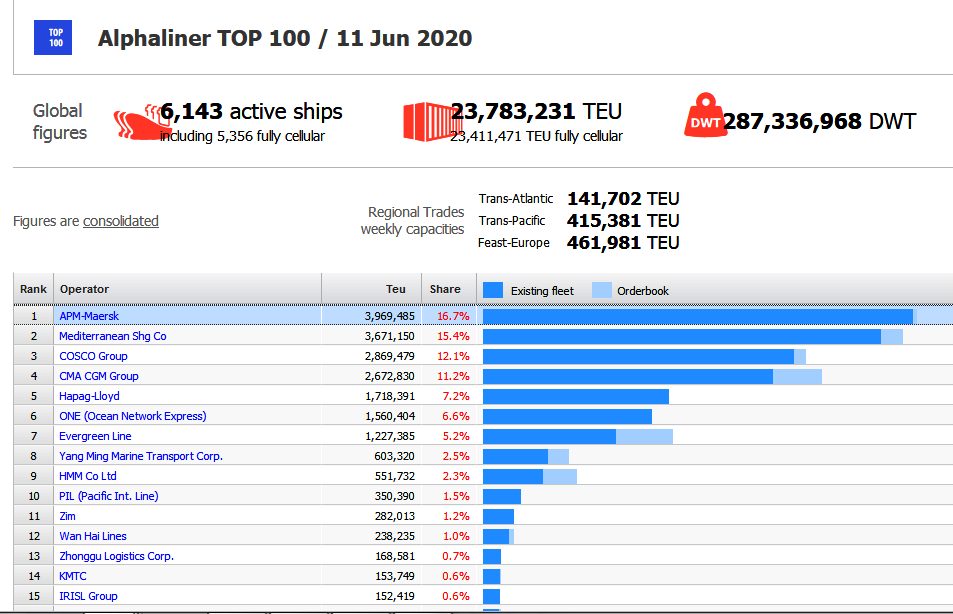Open the IRISL Group operator link

point(88,596)
